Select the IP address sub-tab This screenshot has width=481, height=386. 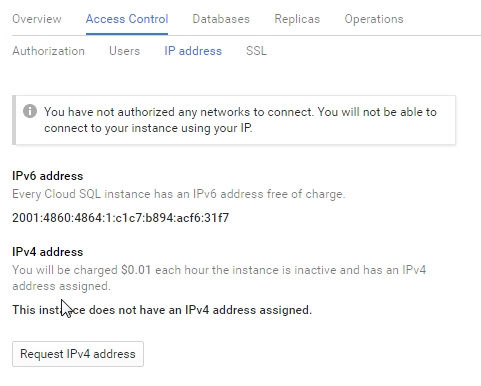tap(193, 51)
